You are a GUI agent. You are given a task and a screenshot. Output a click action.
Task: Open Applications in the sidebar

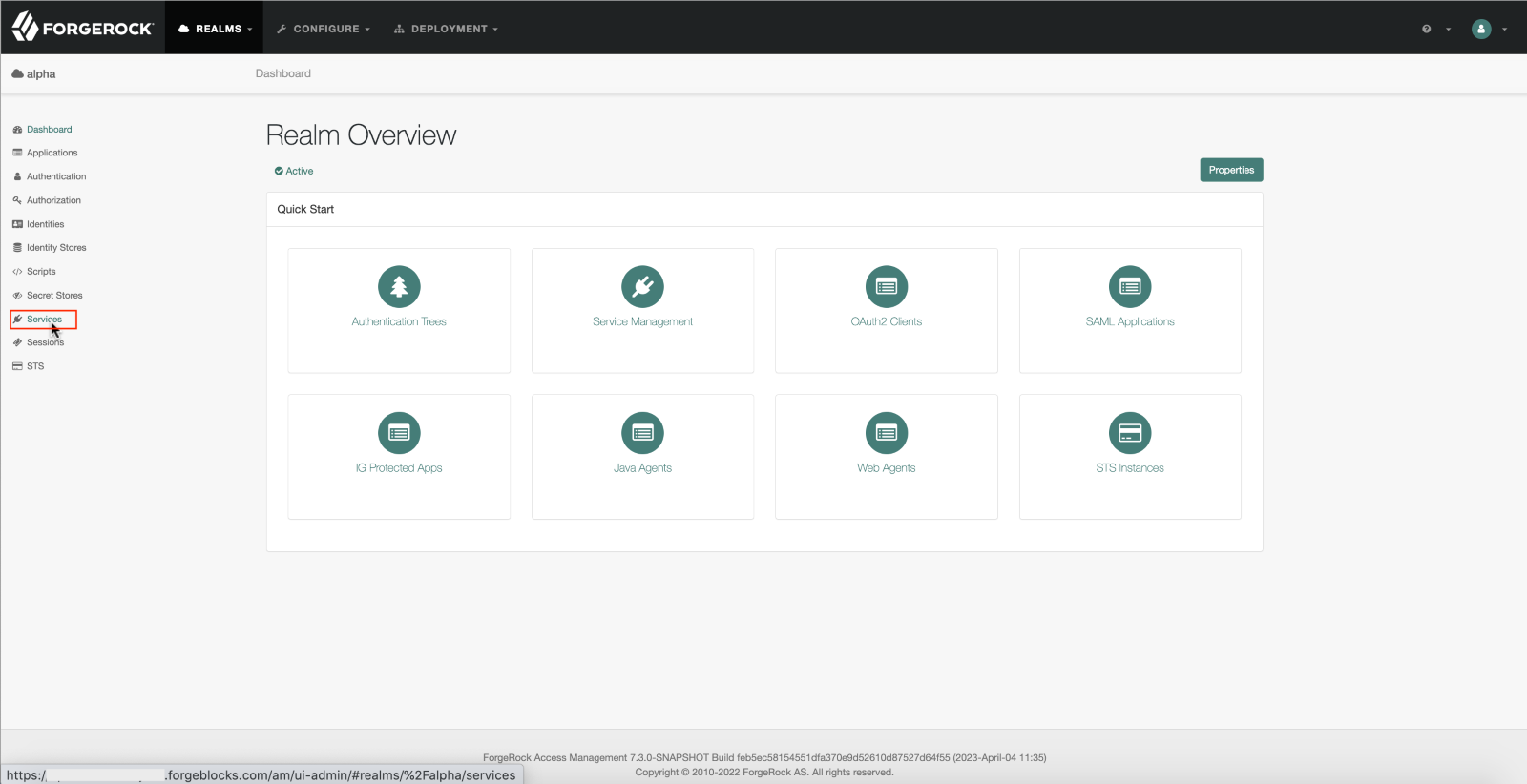click(x=52, y=153)
